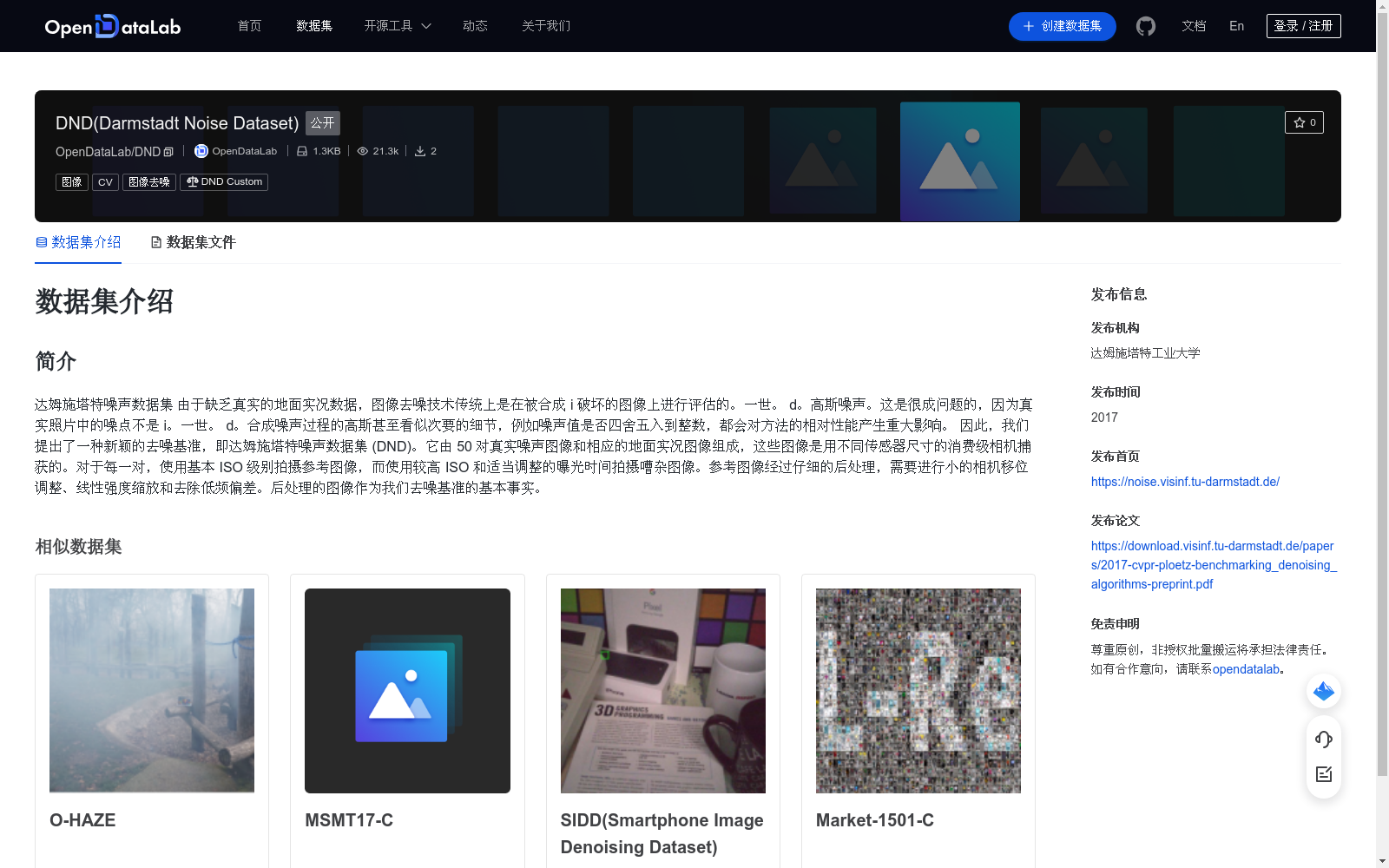The height and width of the screenshot is (868, 1389).
Task: Click the SIDD(Smartphone Image Denoising Dataset) title
Action: [662, 833]
